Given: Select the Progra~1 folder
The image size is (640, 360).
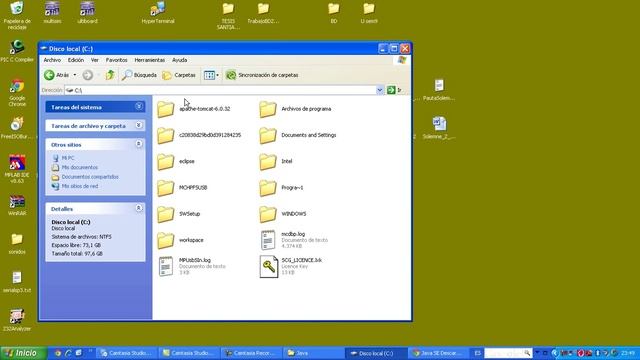Looking at the screenshot, I should [281, 188].
